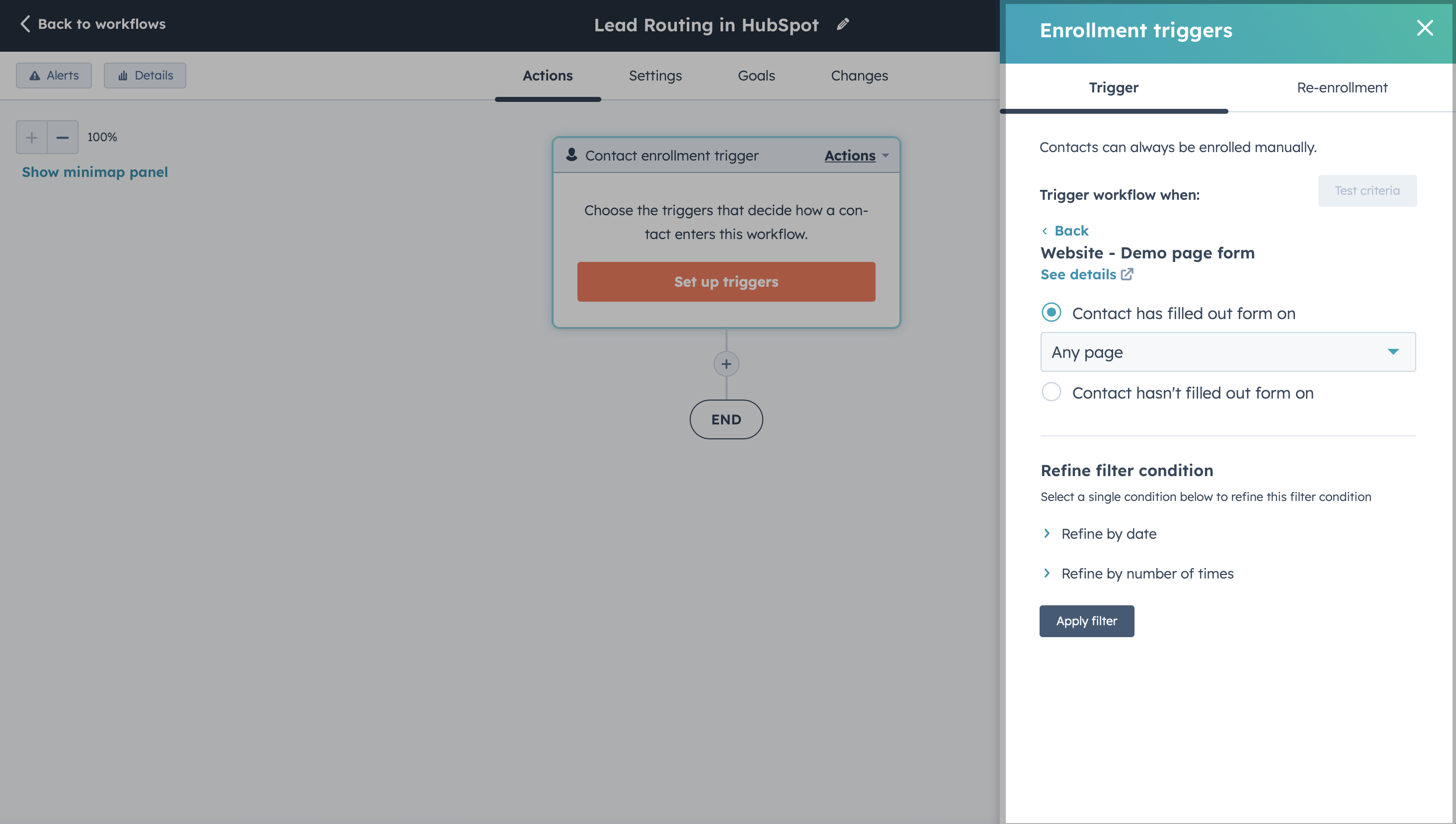Viewport: 1456px width, 824px height.
Task: Expand 'Refine by number of times'
Action: click(x=1146, y=574)
